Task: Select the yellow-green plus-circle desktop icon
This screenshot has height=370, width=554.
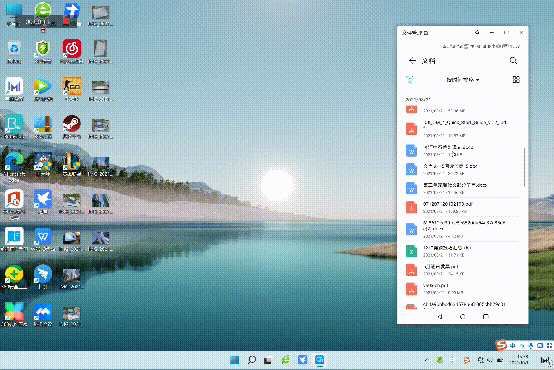Action: (14, 278)
